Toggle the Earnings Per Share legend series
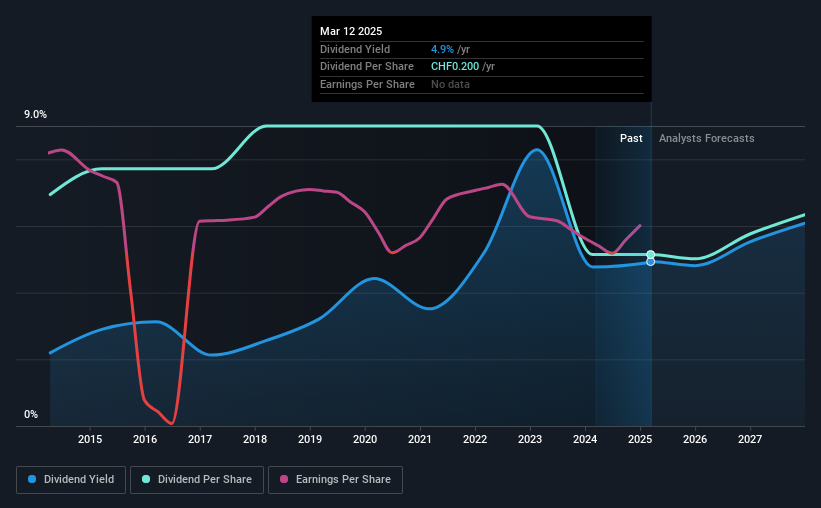The width and height of the screenshot is (821, 508). point(336,480)
